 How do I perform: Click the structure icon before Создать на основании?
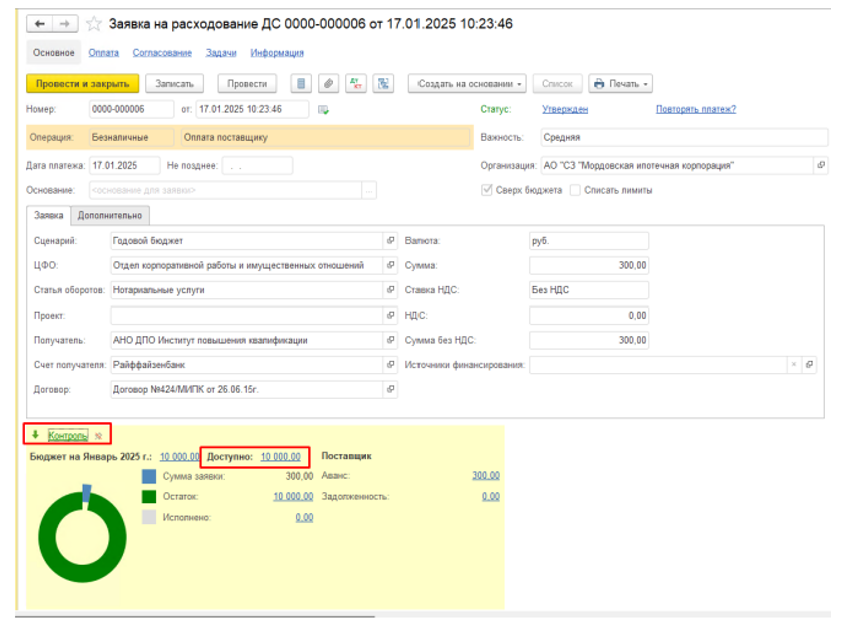384,84
